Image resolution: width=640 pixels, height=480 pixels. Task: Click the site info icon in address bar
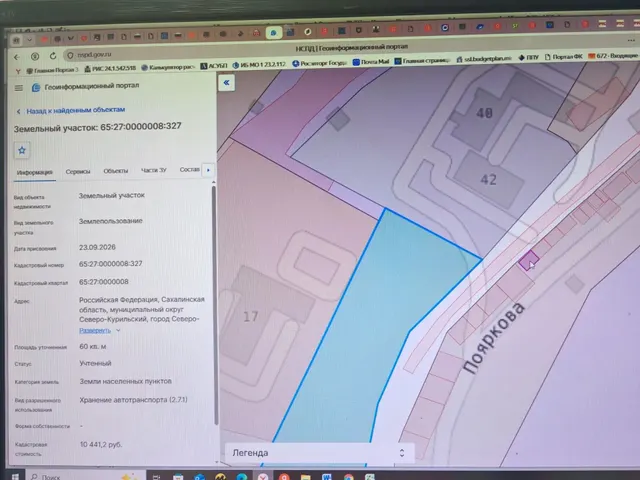pyautogui.click(x=70, y=55)
